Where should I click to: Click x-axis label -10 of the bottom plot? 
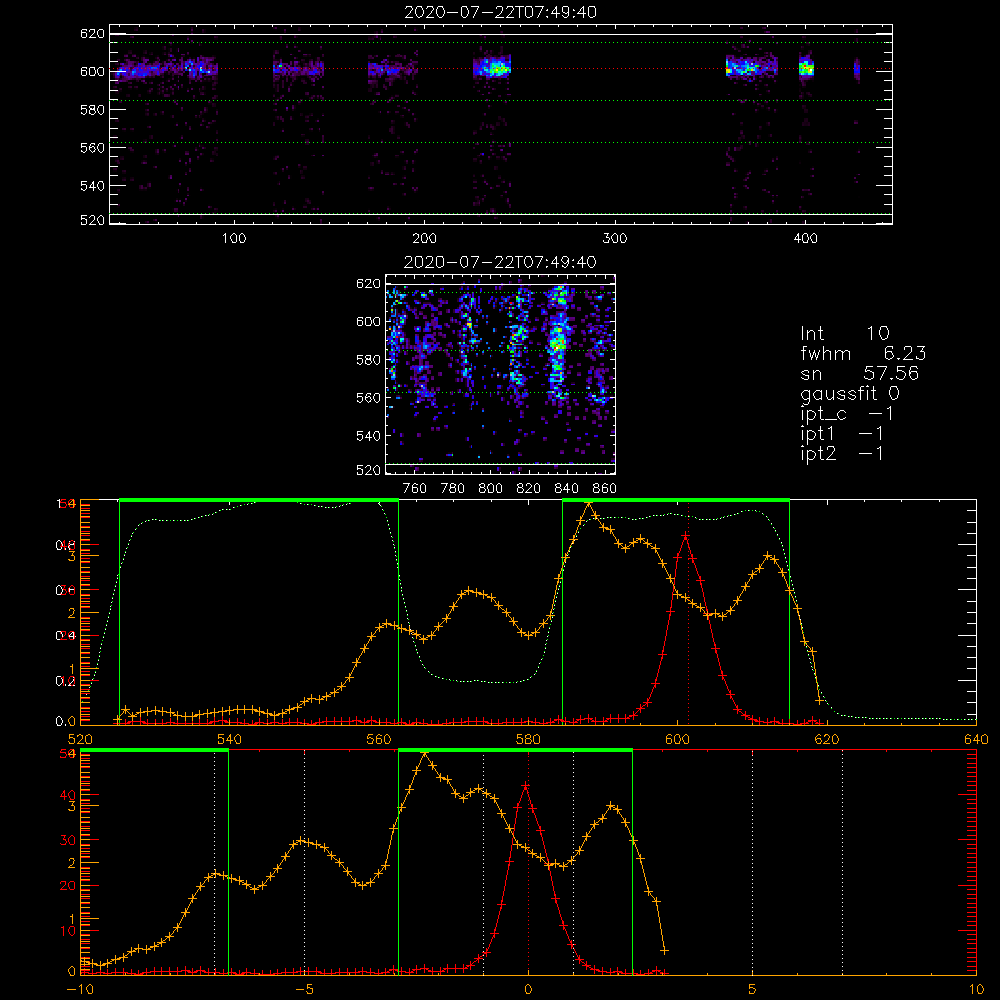(80, 990)
